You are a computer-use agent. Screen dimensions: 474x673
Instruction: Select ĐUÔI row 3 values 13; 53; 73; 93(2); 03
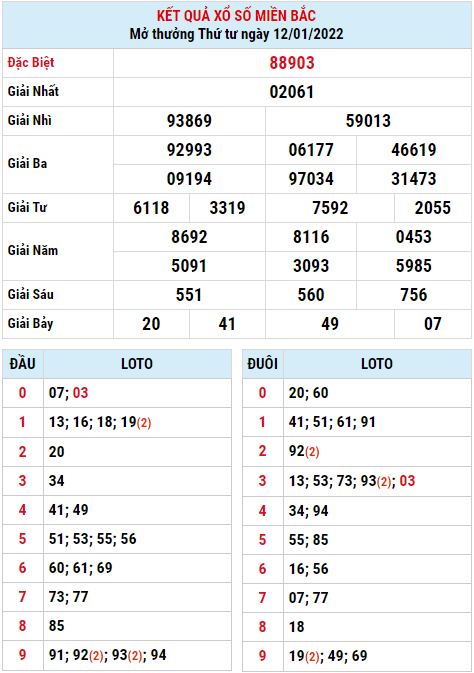(x=352, y=481)
